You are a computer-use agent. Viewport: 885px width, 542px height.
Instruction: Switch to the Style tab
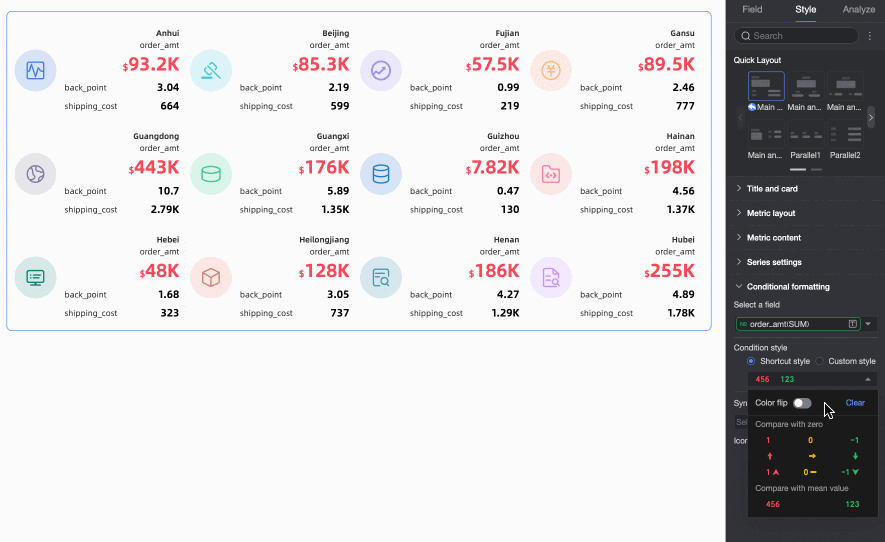805,10
